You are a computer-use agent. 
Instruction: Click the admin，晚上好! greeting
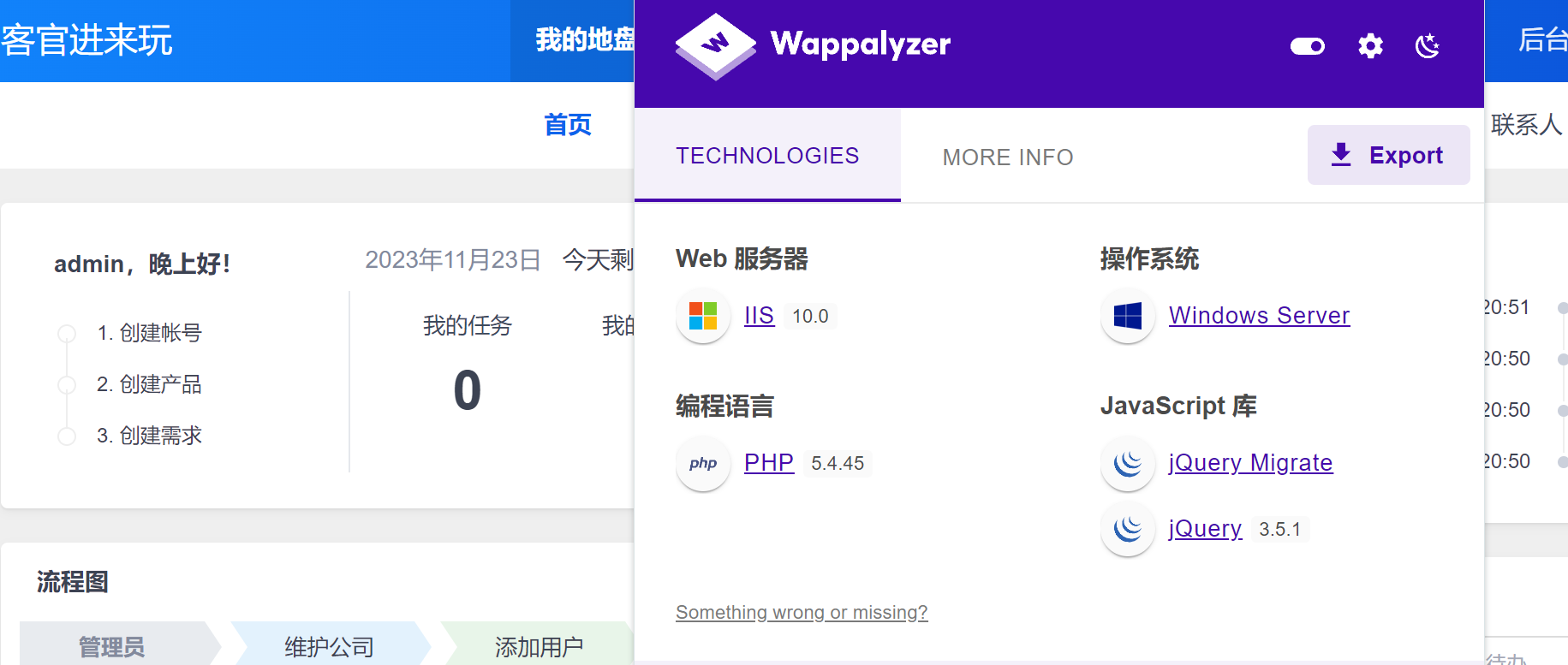142,264
